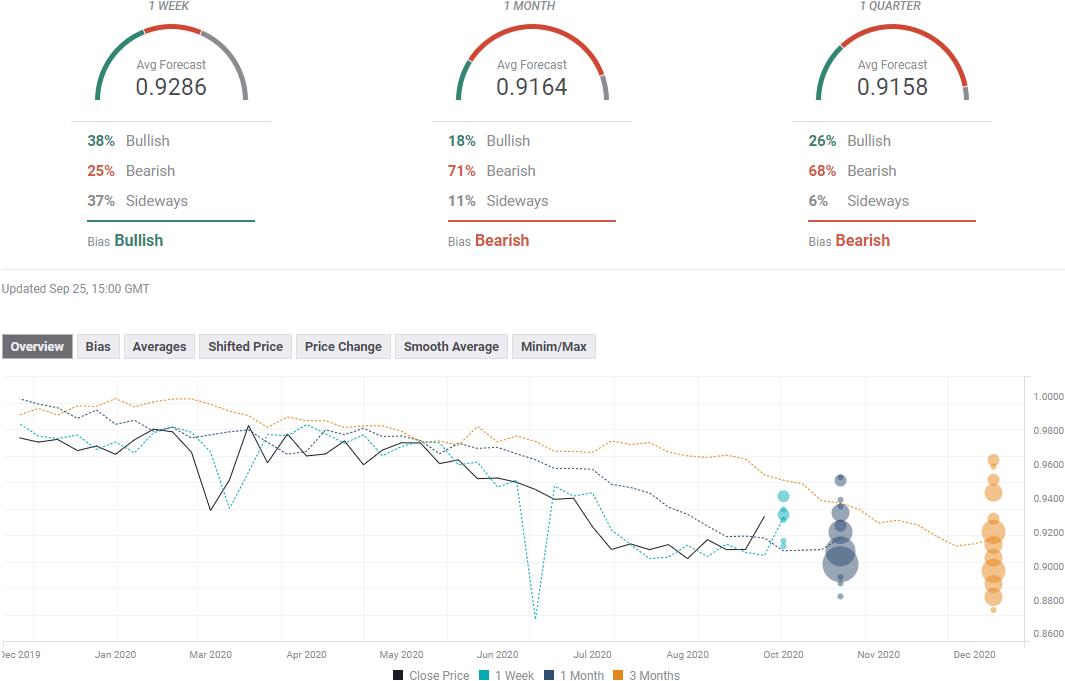Click the Dec 2020 axis label

coord(974,655)
